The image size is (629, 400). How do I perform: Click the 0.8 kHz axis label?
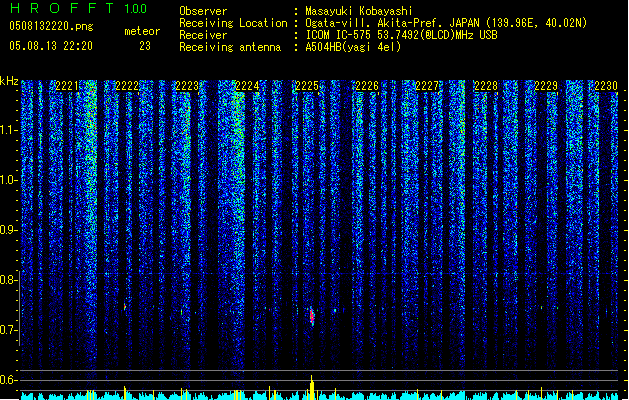pos(8,280)
